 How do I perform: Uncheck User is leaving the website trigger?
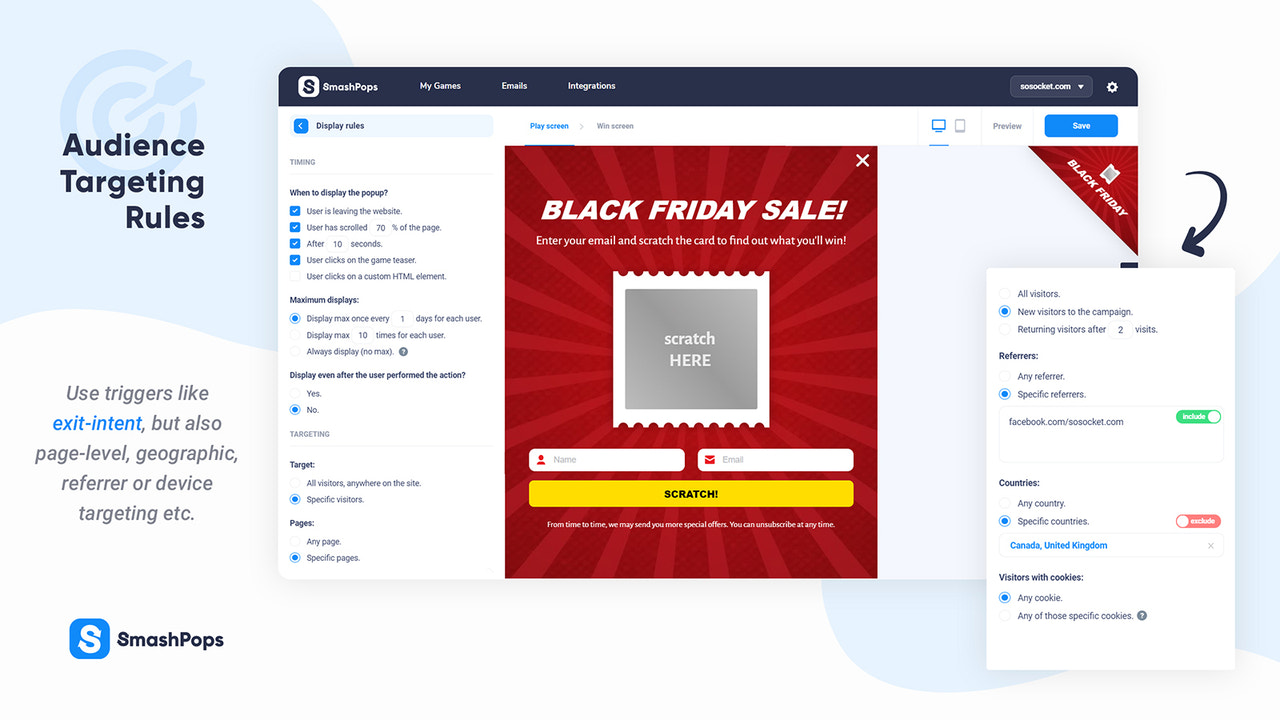[x=295, y=211]
